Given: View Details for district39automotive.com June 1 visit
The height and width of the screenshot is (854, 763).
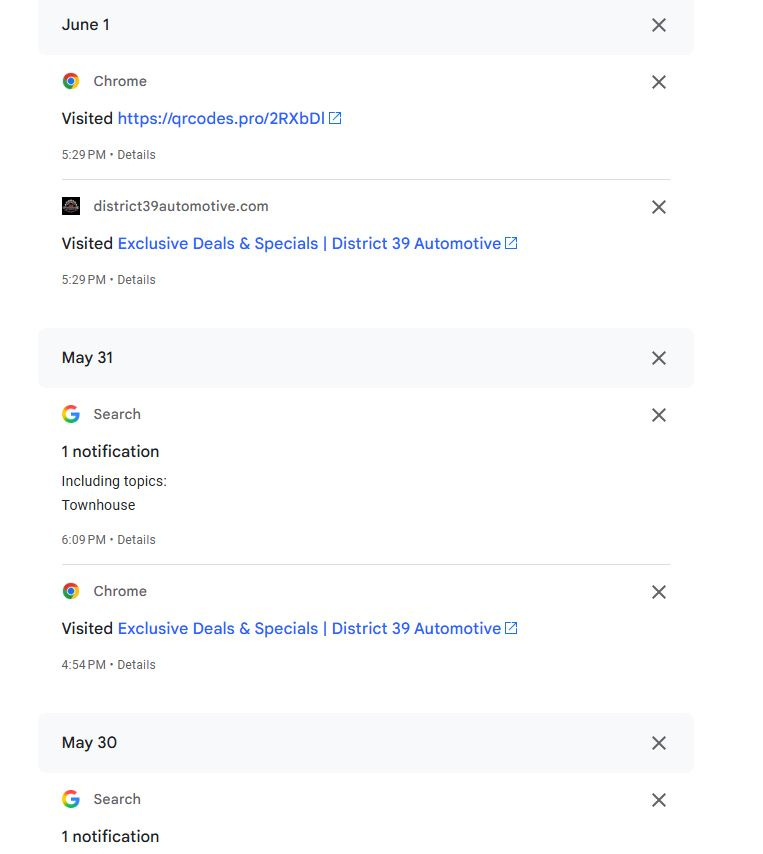Looking at the screenshot, I should [x=136, y=280].
